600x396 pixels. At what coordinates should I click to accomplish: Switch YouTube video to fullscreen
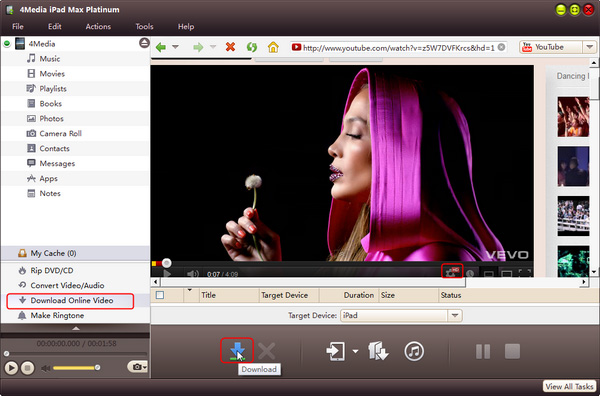[525, 273]
